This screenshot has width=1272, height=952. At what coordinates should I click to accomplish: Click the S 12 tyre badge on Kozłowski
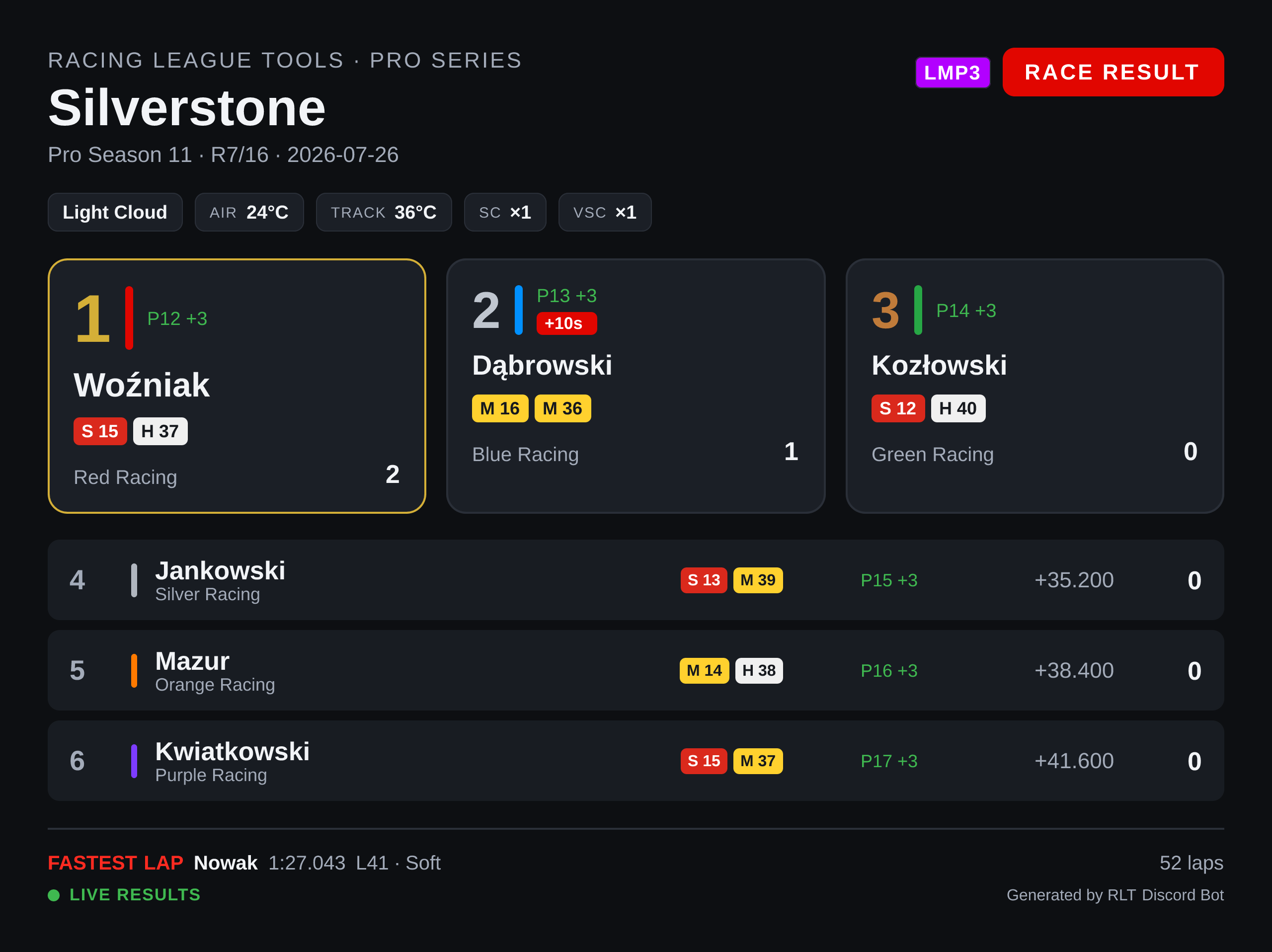click(898, 408)
